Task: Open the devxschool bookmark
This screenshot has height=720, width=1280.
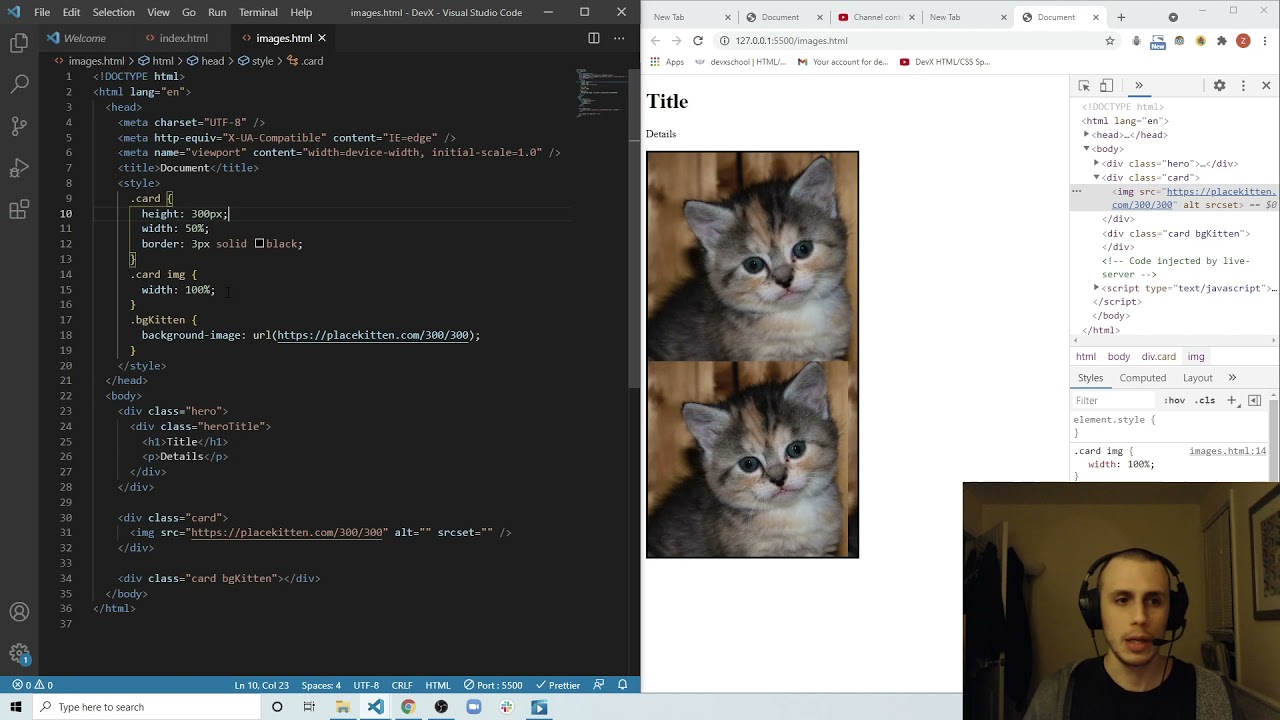Action: [x=740, y=62]
